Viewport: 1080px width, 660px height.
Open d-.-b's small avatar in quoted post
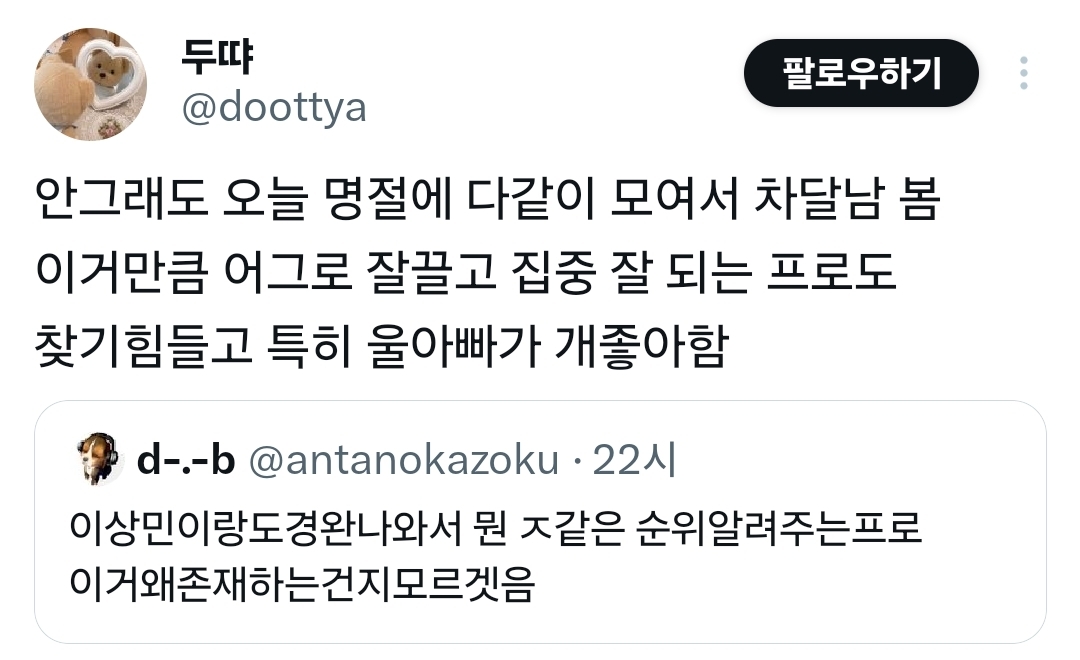[99, 460]
